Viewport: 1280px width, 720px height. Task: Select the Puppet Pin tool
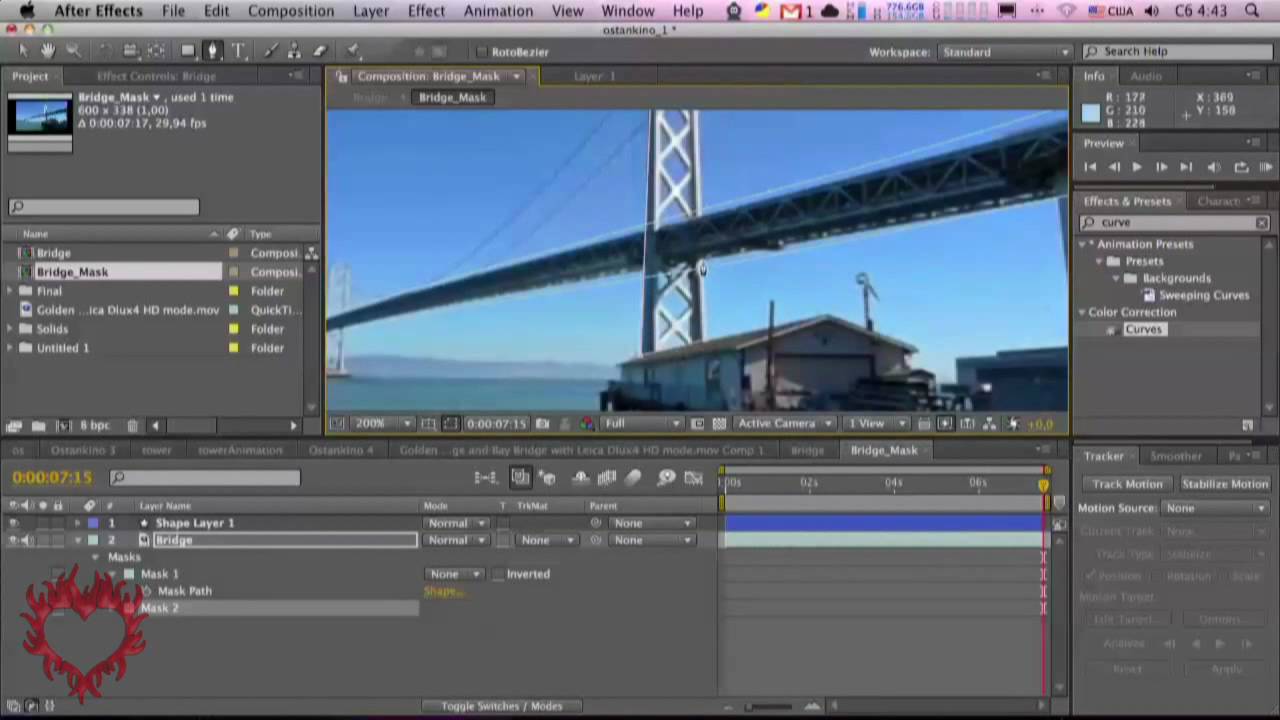click(x=353, y=51)
